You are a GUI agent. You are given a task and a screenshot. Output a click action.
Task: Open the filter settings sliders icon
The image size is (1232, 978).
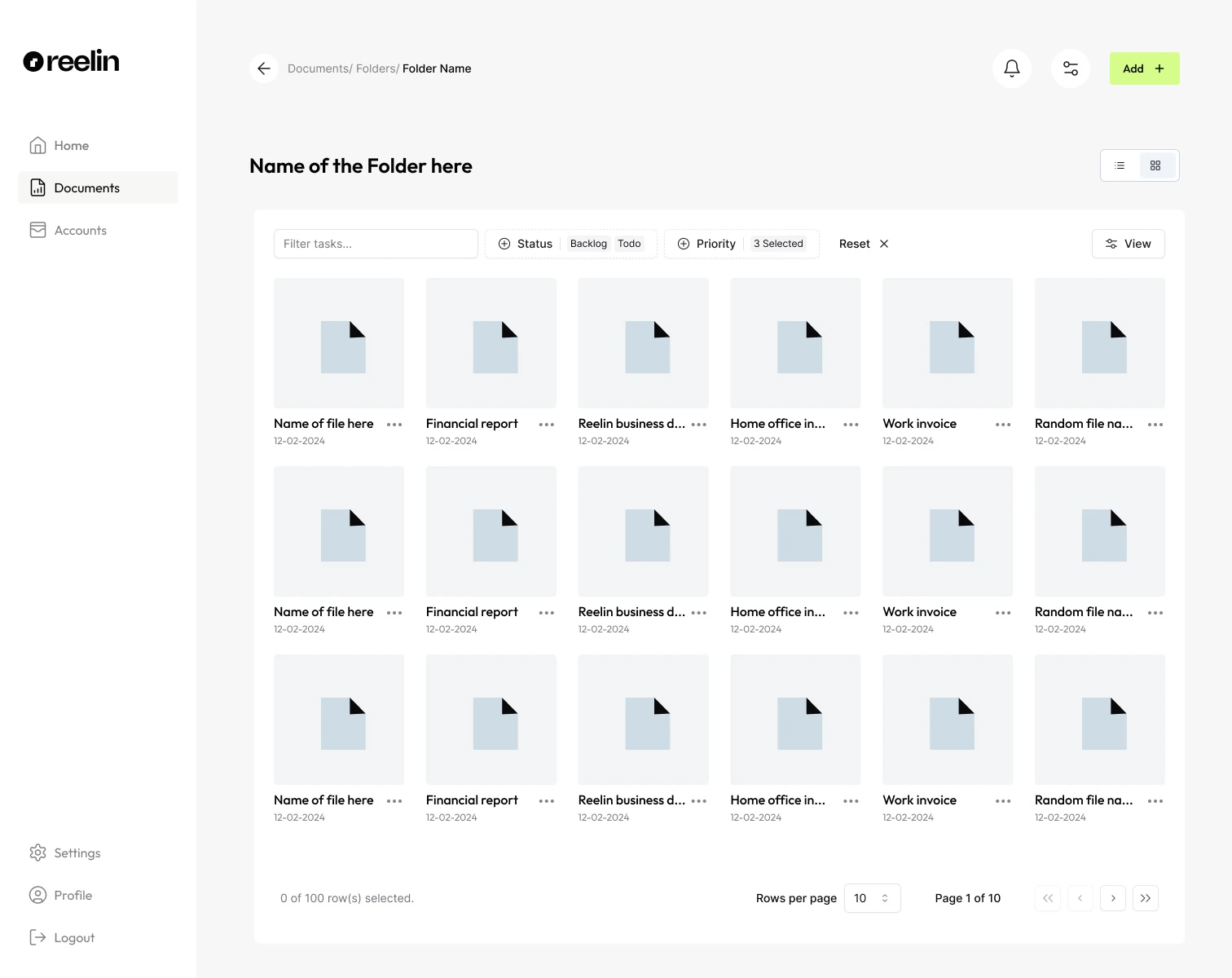(x=1071, y=68)
